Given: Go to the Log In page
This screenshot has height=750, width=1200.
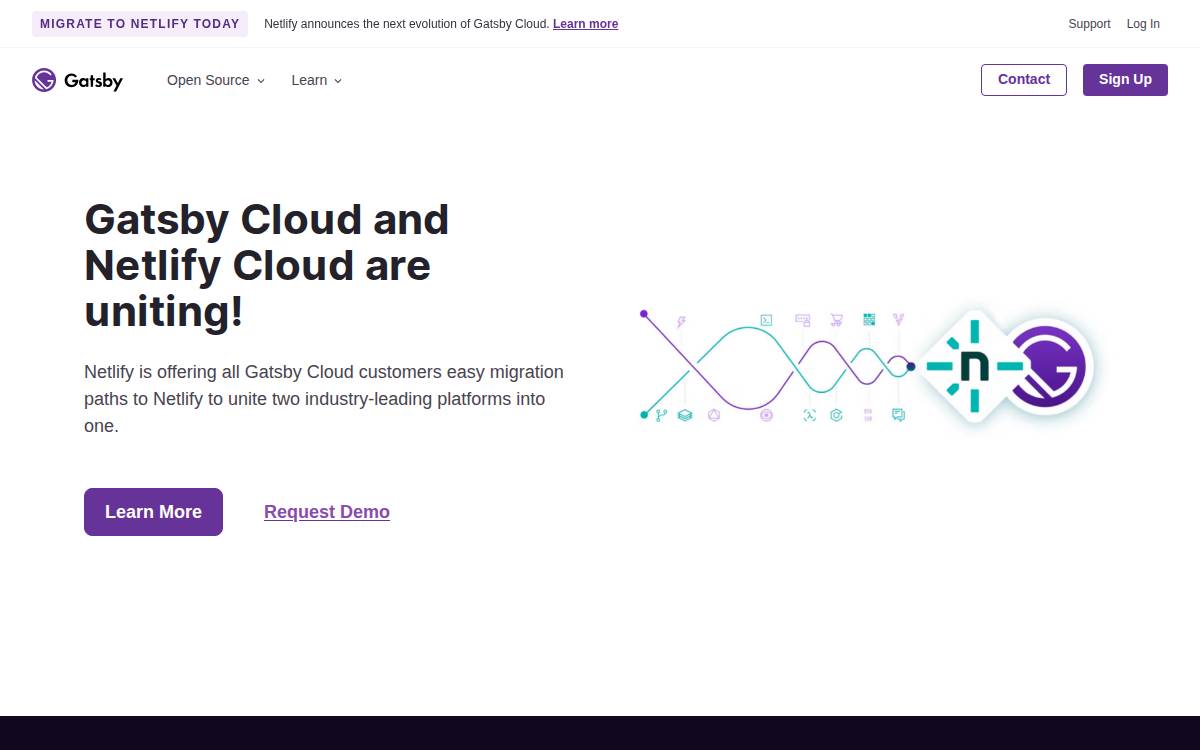Looking at the screenshot, I should [x=1143, y=24].
